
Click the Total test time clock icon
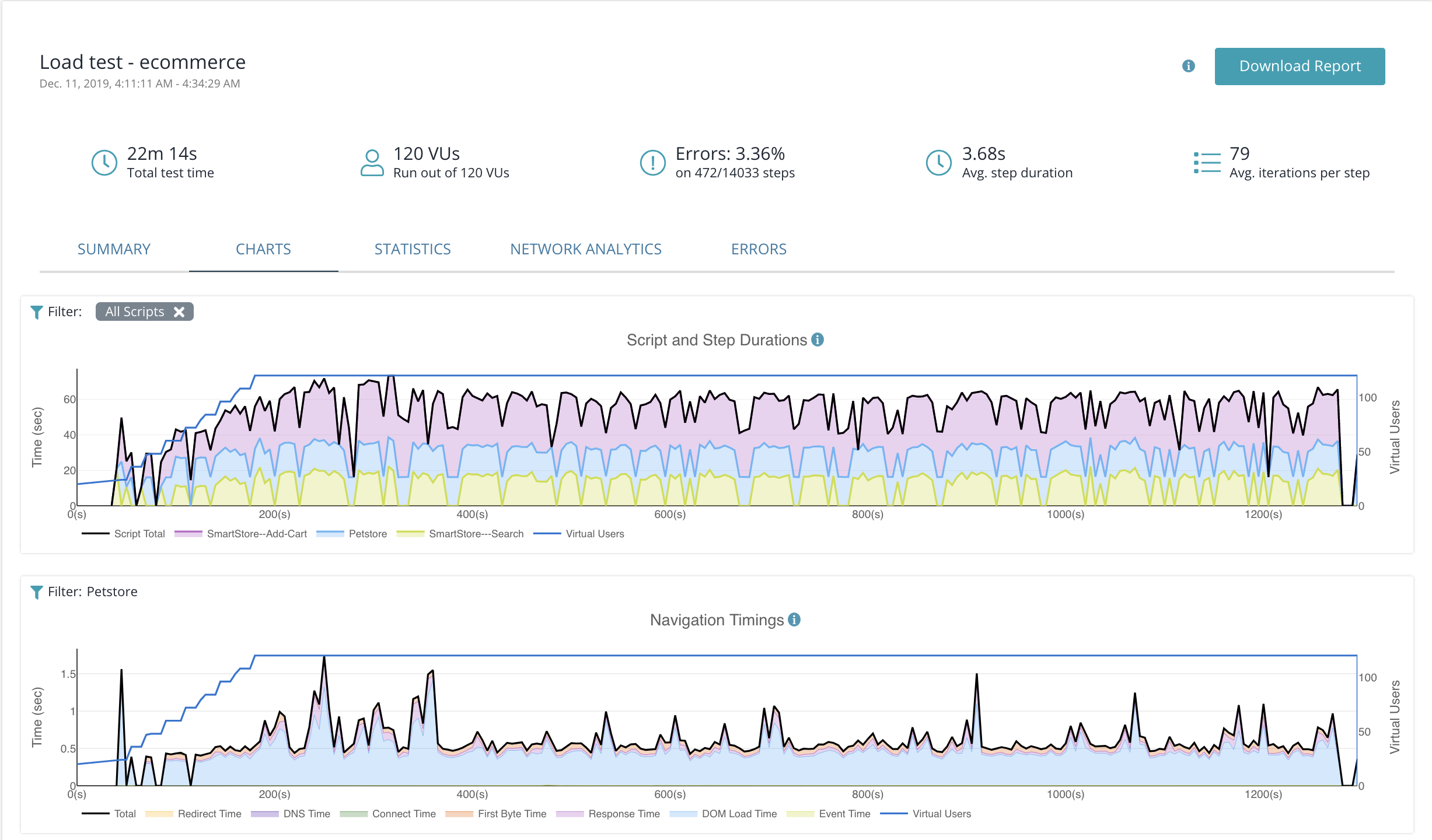pyautogui.click(x=104, y=163)
